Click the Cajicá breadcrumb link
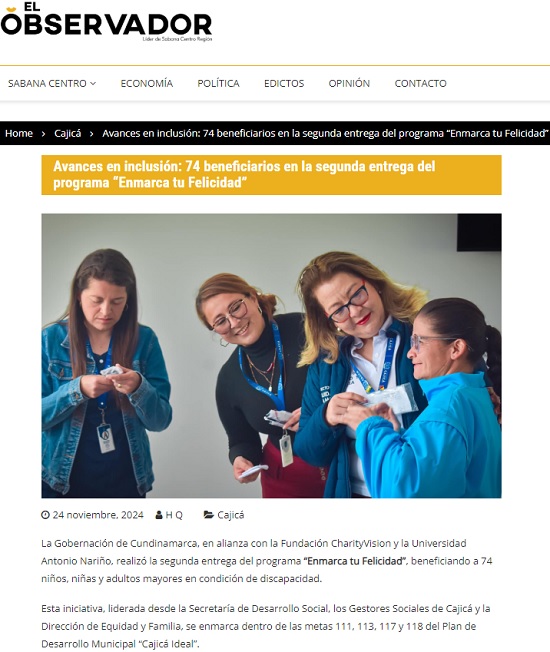The height and width of the screenshot is (652, 550). (x=67, y=133)
